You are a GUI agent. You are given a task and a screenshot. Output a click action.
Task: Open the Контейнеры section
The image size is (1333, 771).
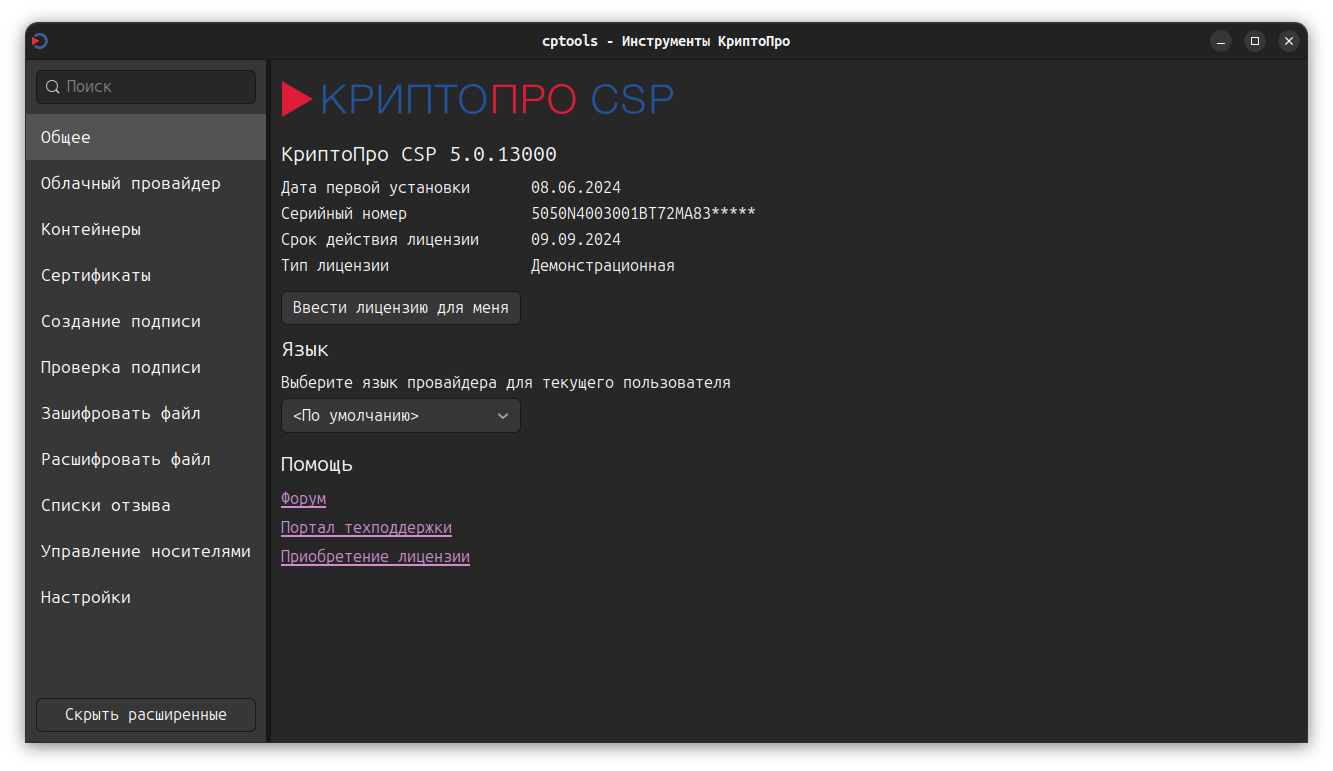(91, 229)
